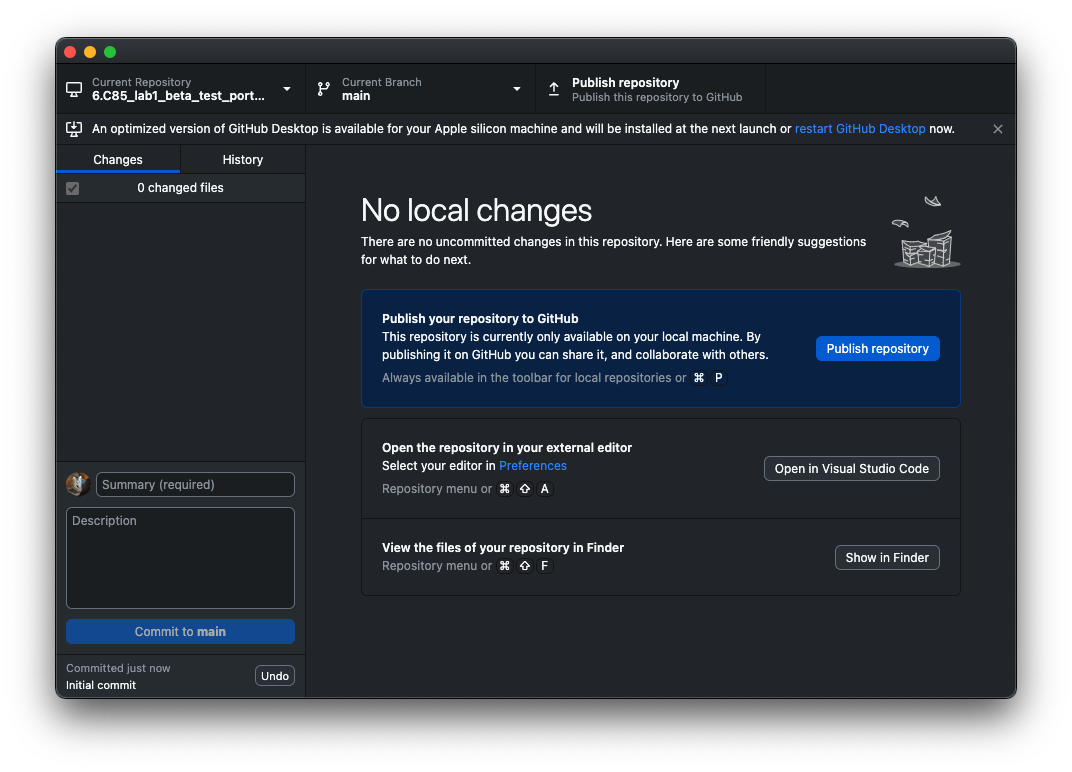Expand the Current Repository dropdown arrow
This screenshot has height=772, width=1072.
point(287,89)
